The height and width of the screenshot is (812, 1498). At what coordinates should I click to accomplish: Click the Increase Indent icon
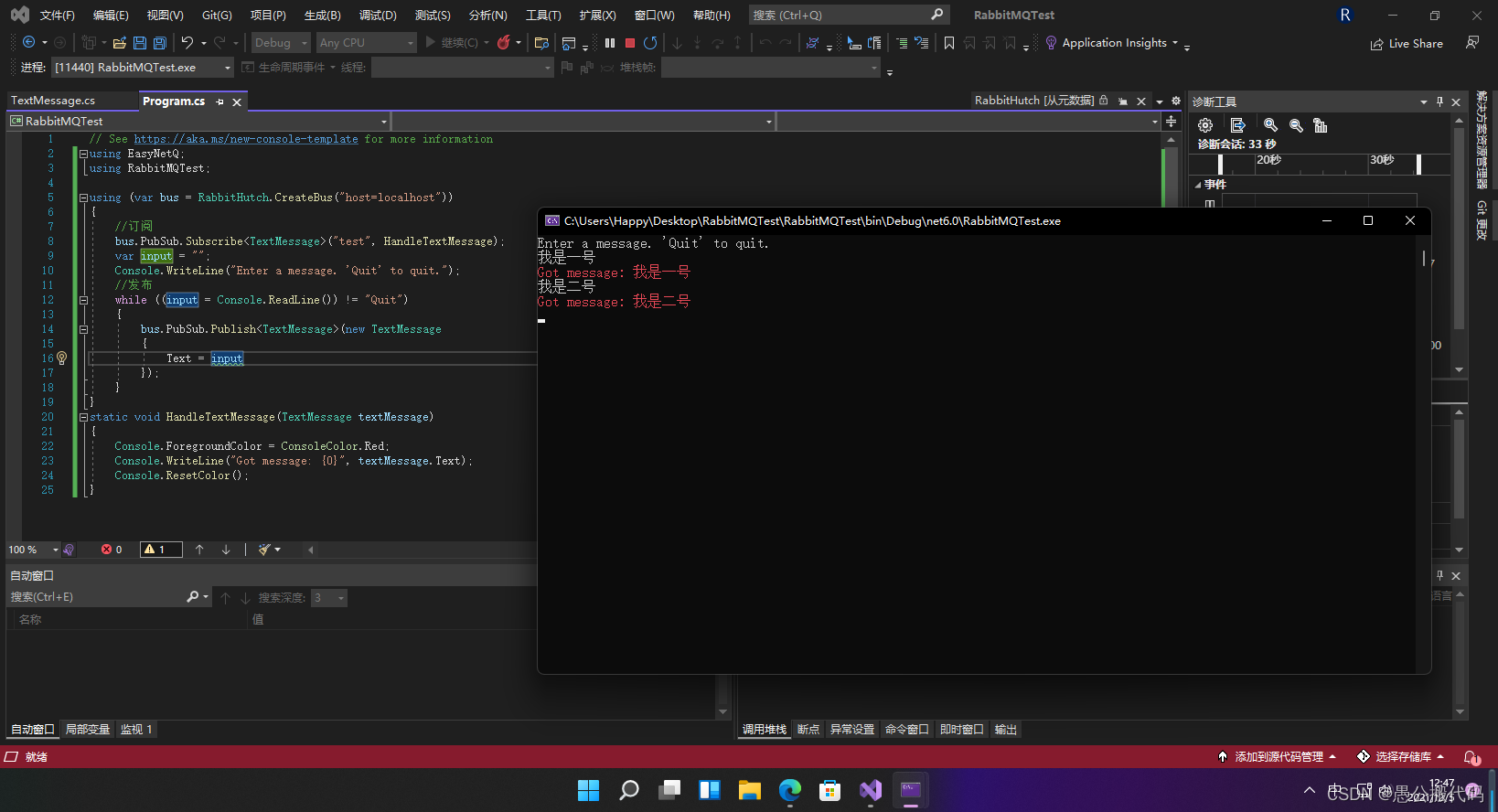pyautogui.click(x=902, y=42)
